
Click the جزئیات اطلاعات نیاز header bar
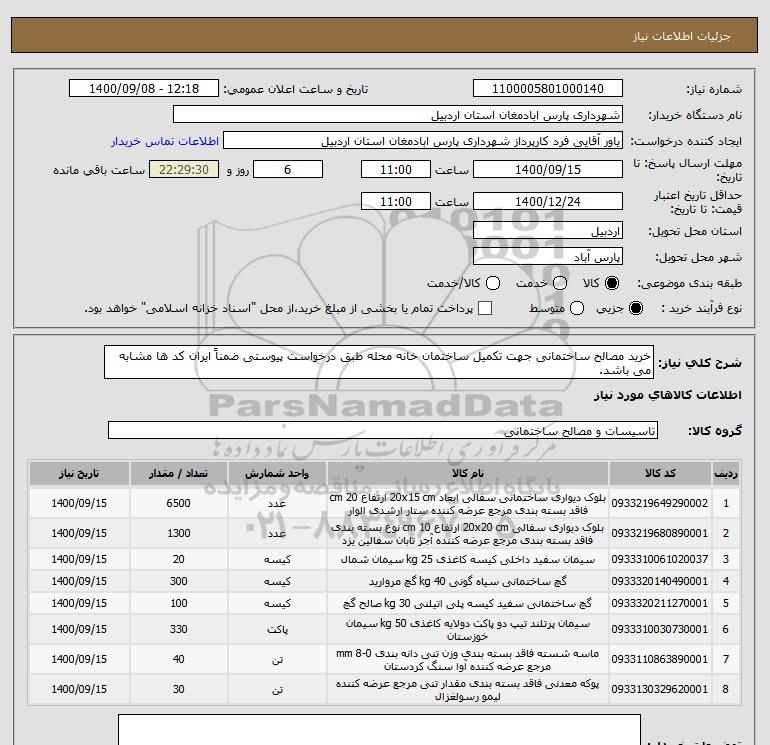click(x=385, y=35)
